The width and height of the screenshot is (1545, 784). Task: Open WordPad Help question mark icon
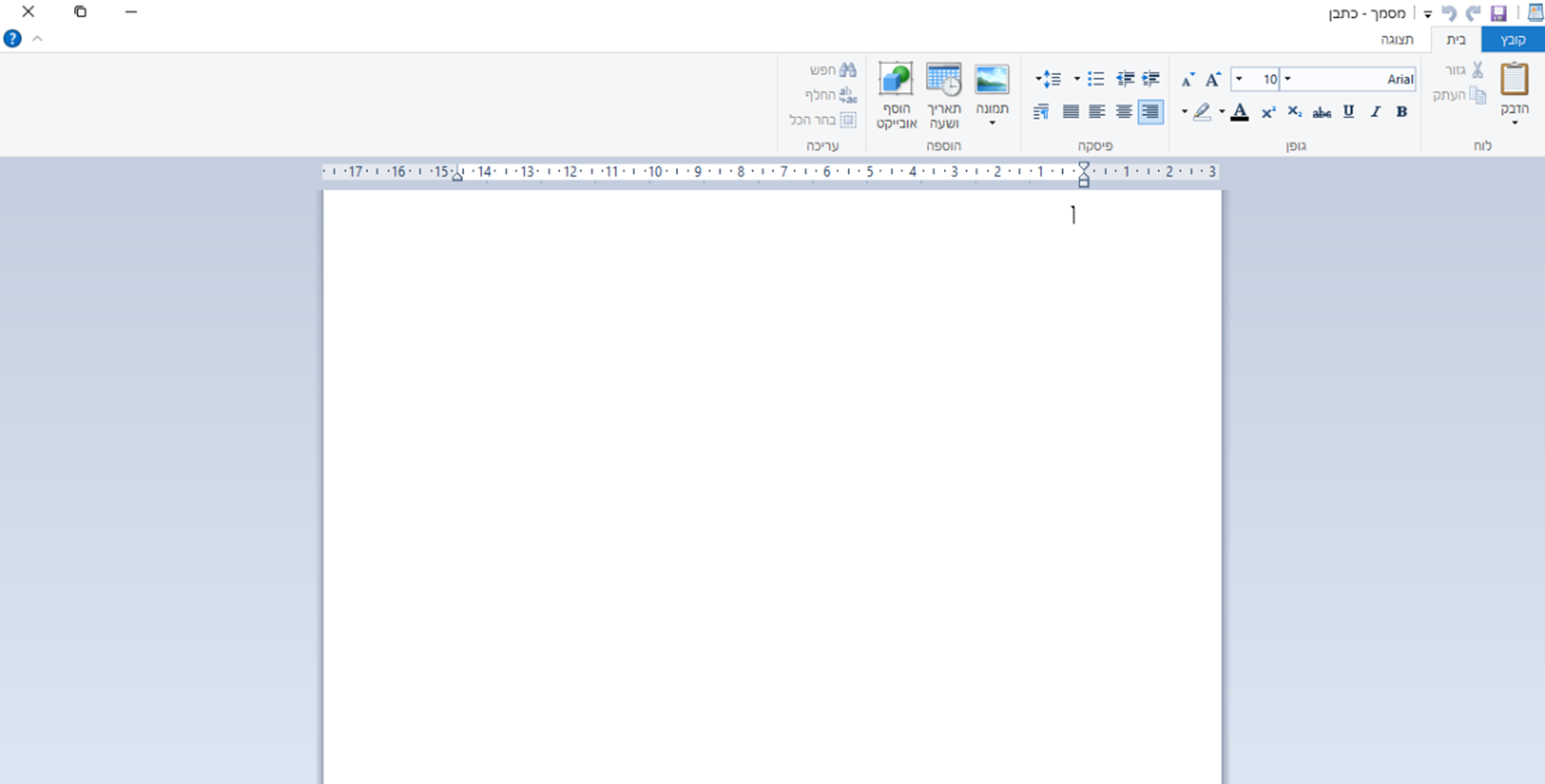coord(12,39)
